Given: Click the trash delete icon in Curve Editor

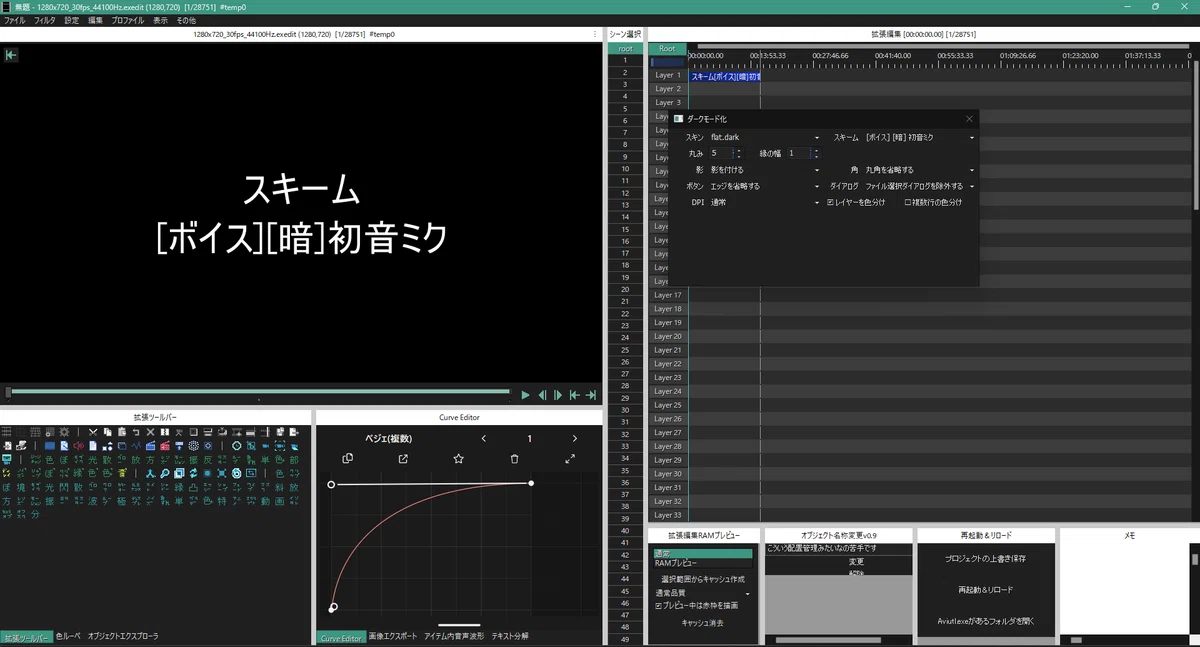Looking at the screenshot, I should point(514,459).
